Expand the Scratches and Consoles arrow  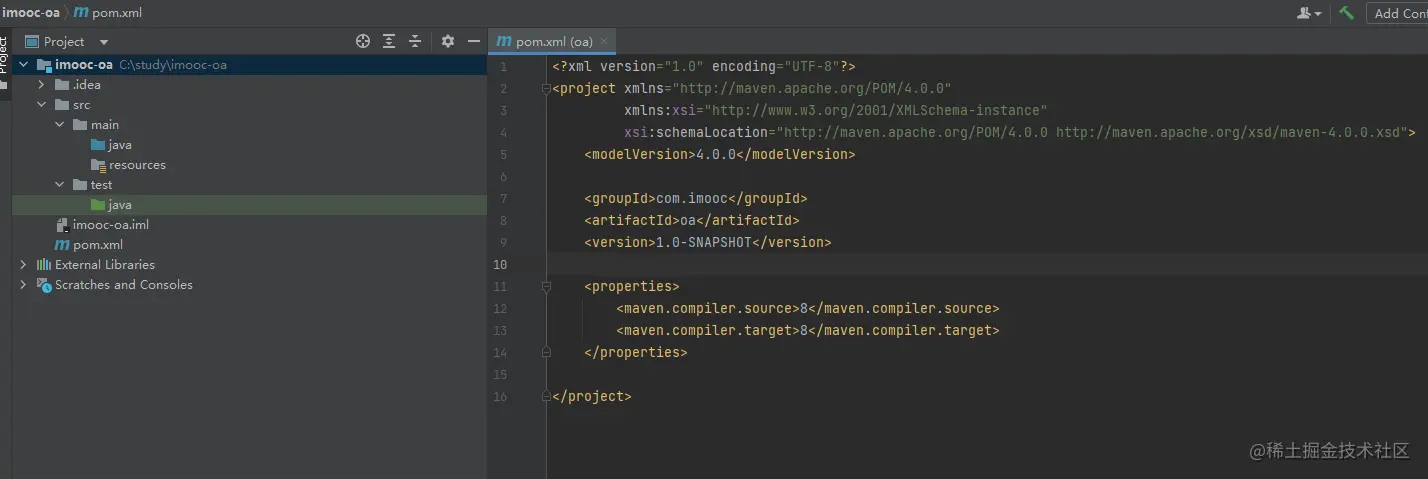[23, 285]
